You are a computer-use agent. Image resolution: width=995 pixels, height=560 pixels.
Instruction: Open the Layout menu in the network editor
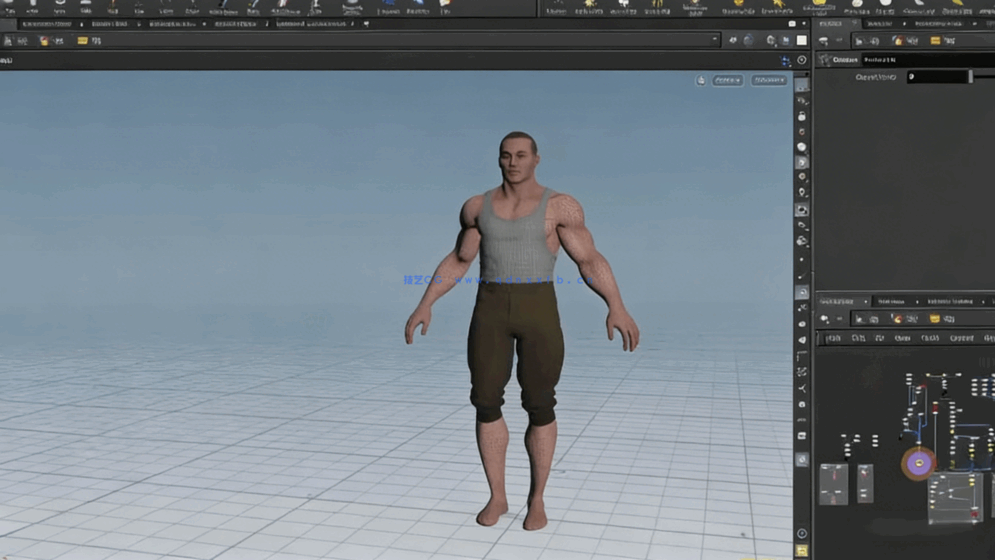coord(962,338)
